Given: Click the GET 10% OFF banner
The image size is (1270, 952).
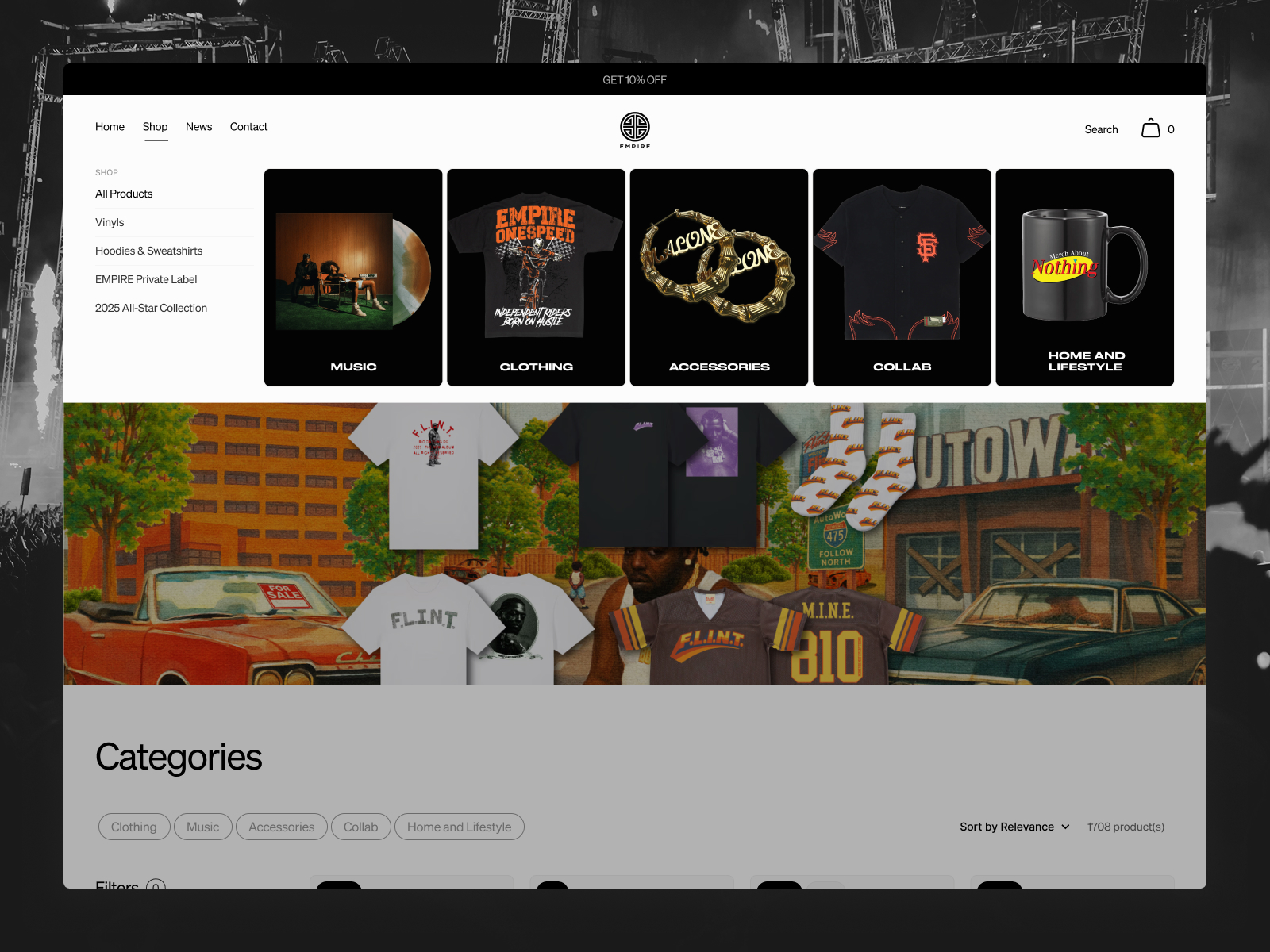Looking at the screenshot, I should 635,79.
